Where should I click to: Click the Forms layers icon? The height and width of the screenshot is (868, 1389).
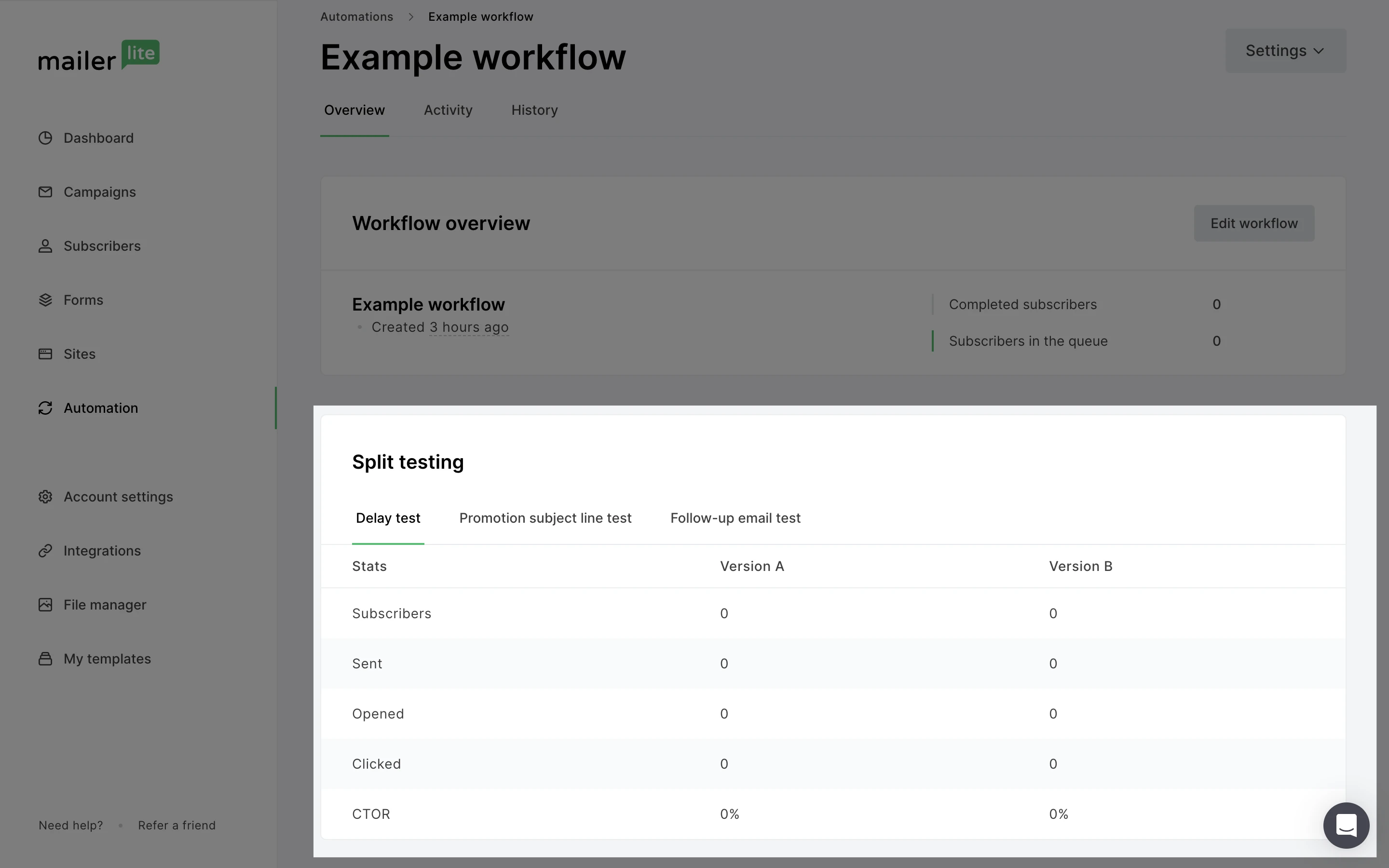pyautogui.click(x=45, y=299)
